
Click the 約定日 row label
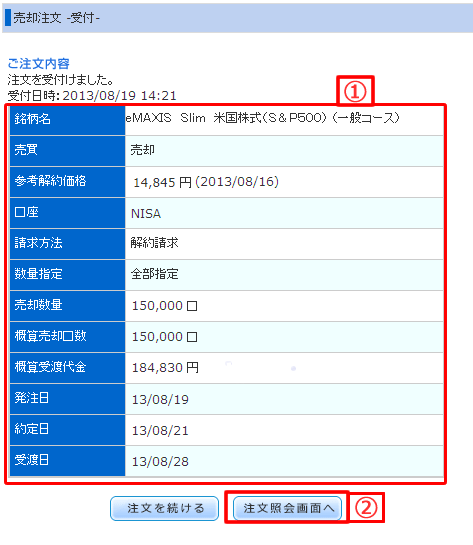pyautogui.click(x=32, y=429)
